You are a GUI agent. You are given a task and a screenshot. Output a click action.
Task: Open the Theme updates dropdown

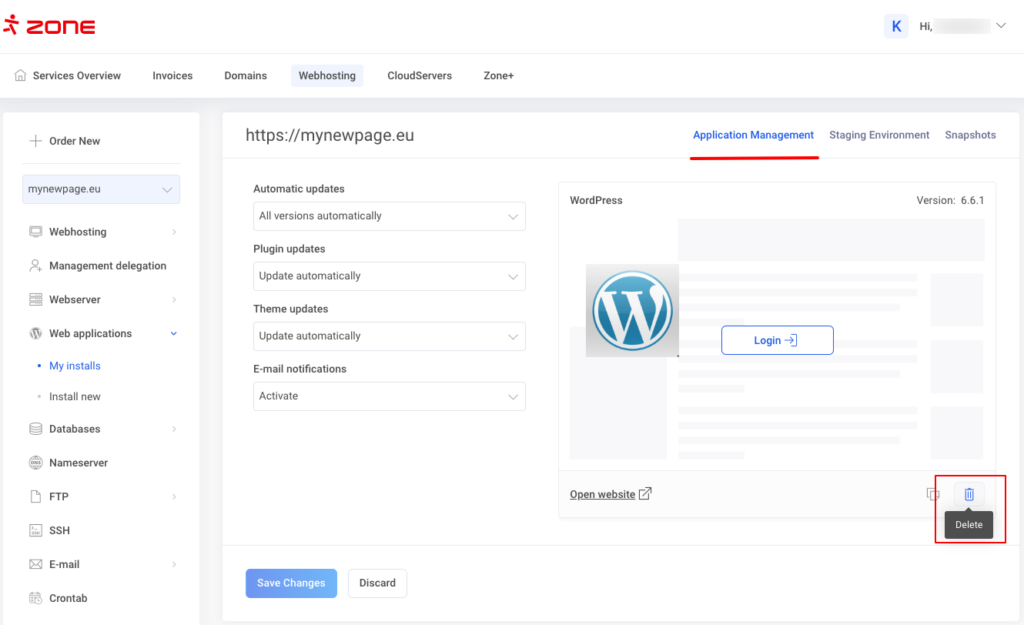tap(389, 336)
